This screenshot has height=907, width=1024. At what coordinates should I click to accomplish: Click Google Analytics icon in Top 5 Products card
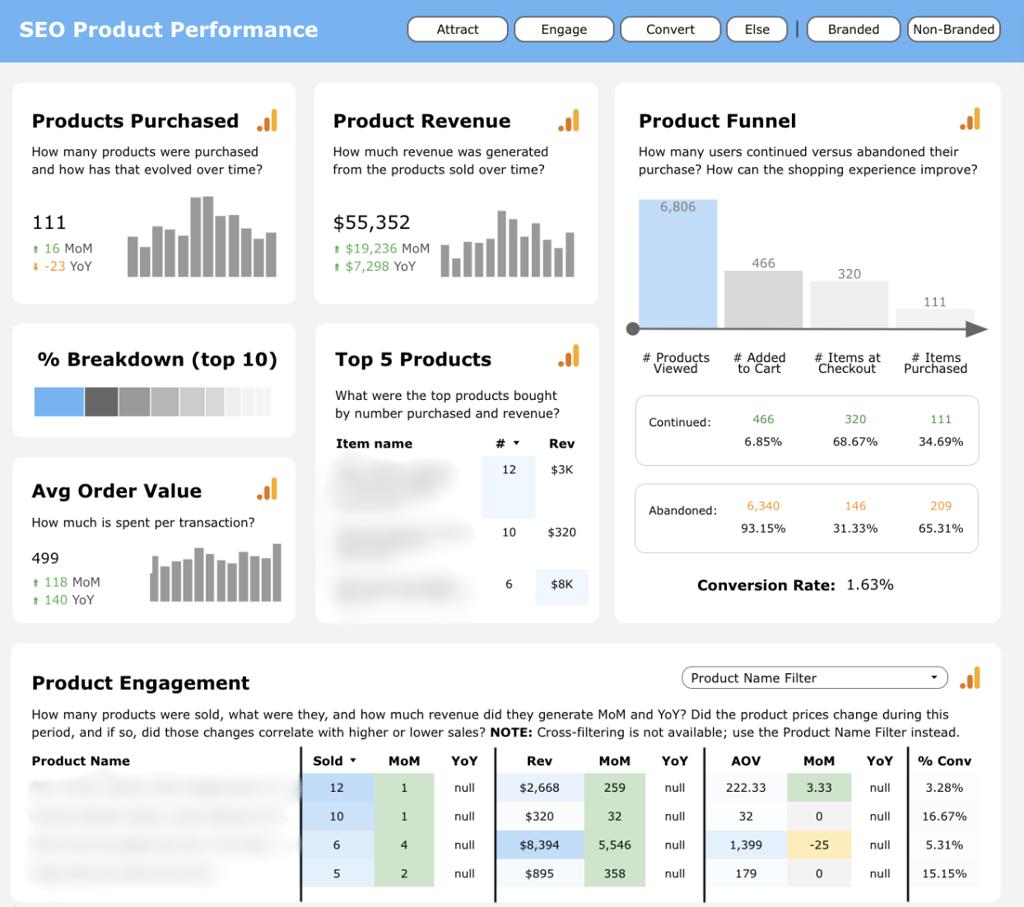(569, 356)
